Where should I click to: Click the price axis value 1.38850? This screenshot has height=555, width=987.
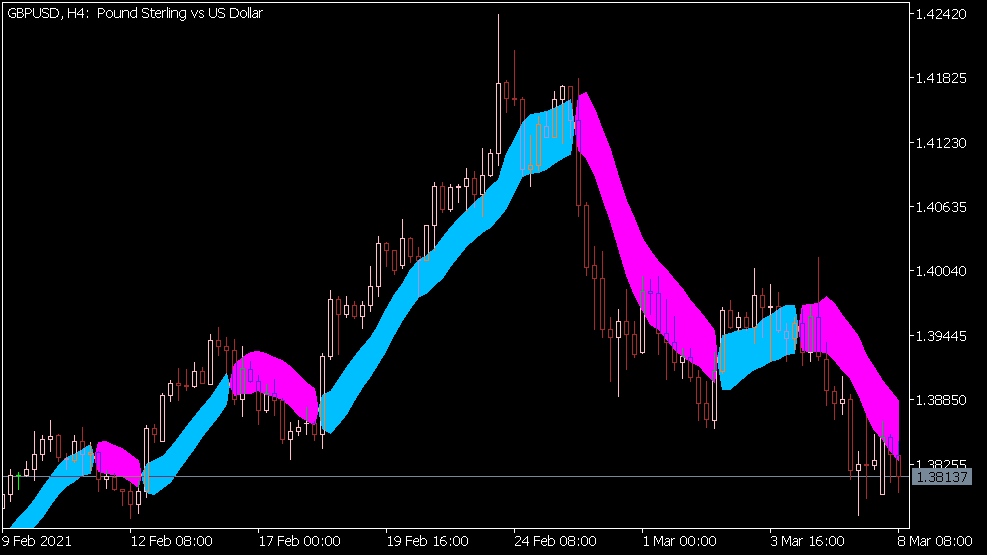tap(941, 400)
